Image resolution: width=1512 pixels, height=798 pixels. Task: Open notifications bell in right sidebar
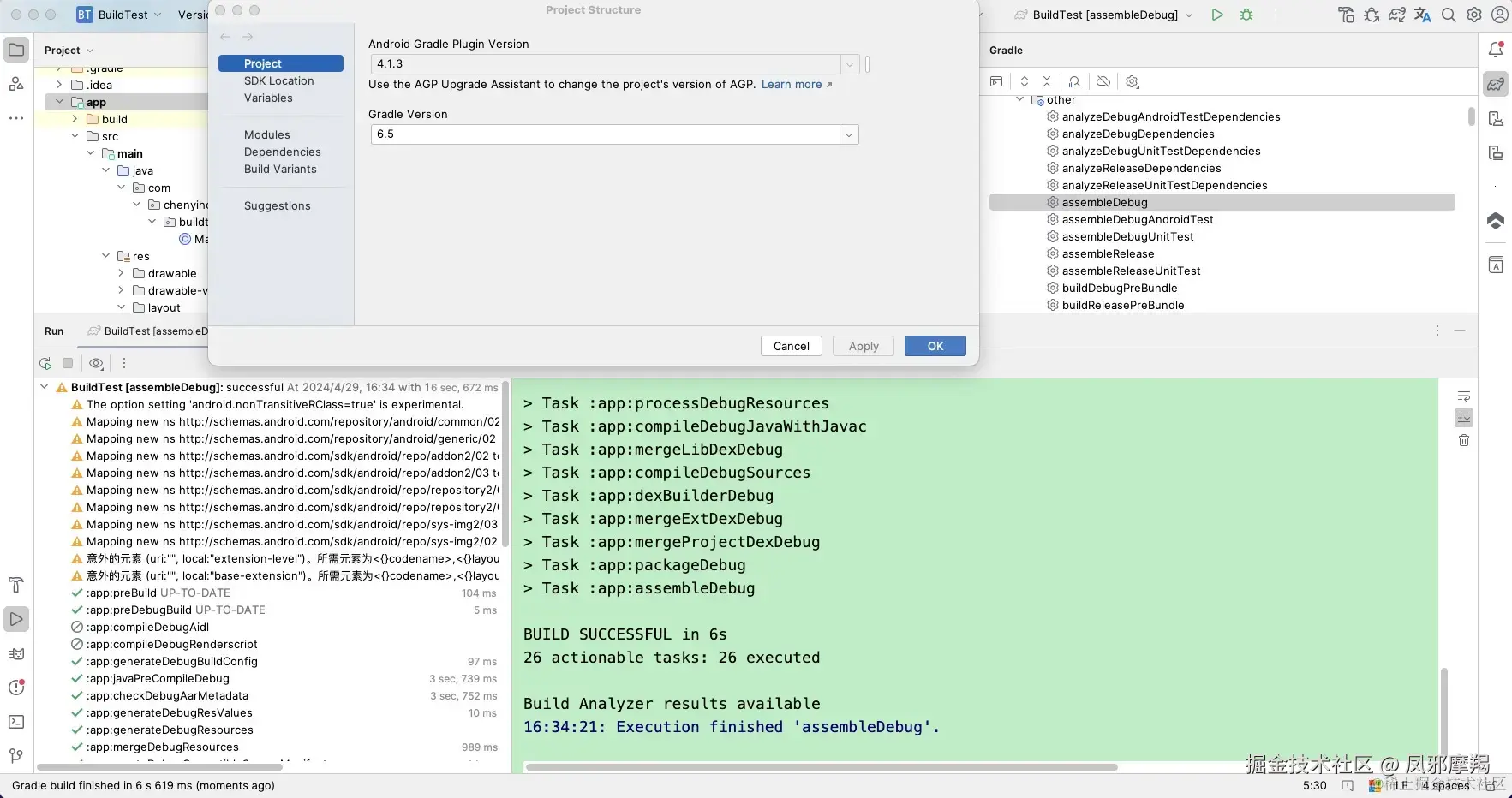(x=1496, y=50)
